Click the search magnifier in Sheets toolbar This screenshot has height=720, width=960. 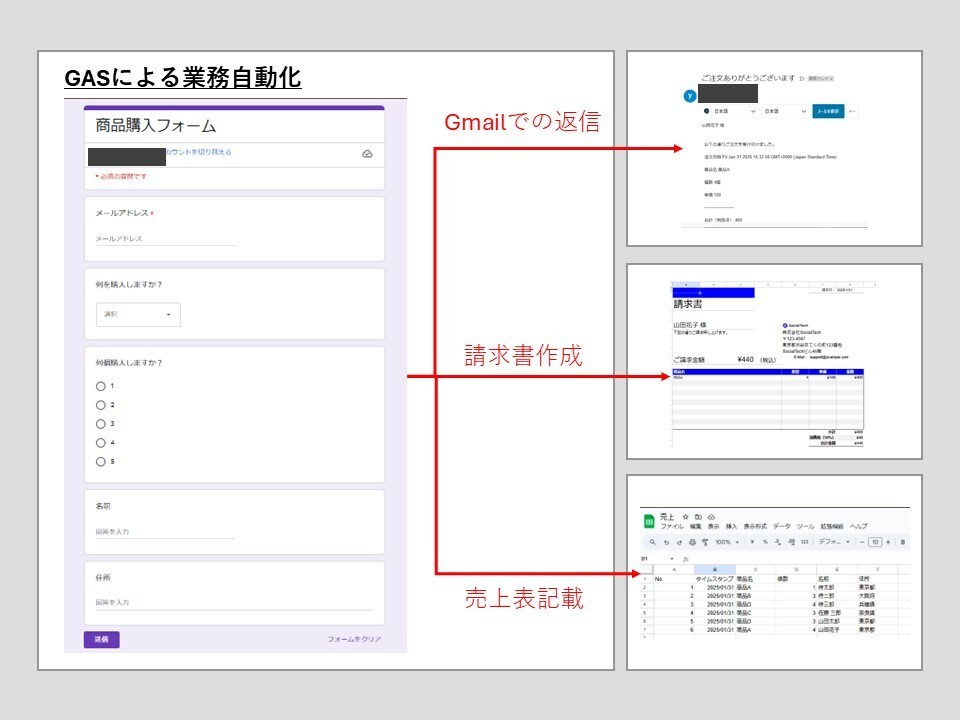[x=653, y=542]
